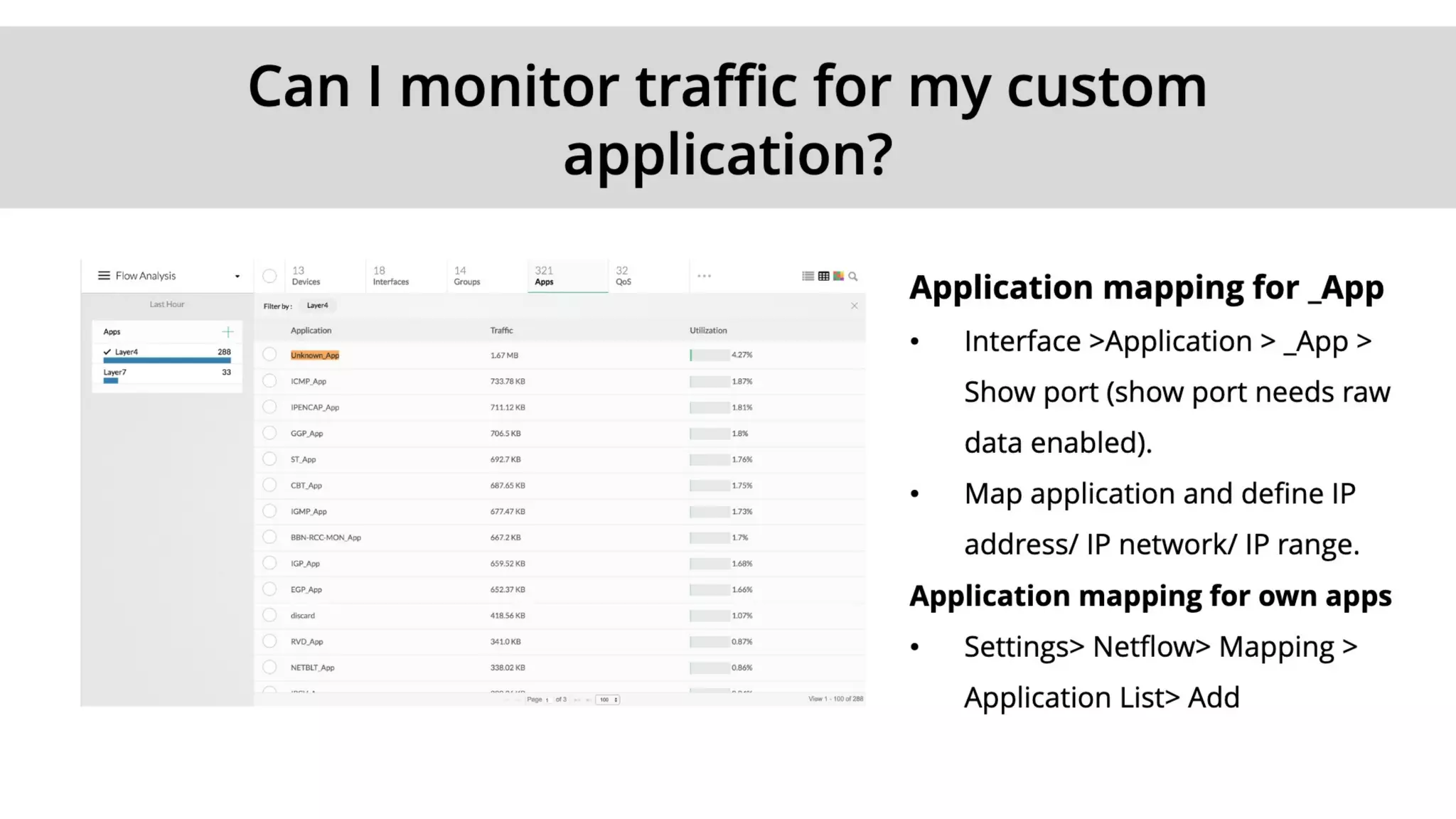Select the discard row radio button
1456x819 pixels.
(x=269, y=615)
